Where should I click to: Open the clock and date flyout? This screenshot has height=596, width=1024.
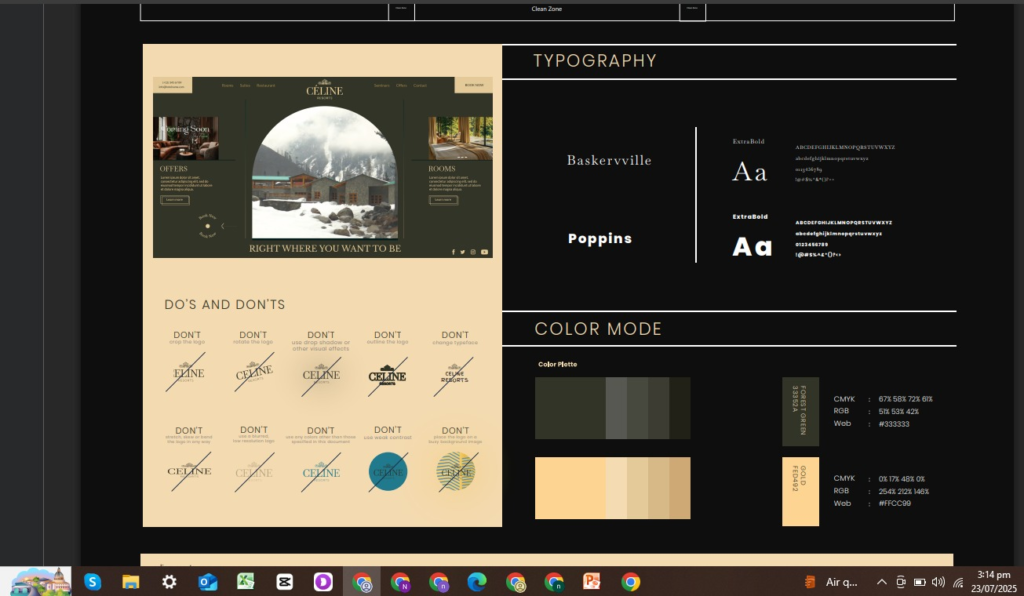coord(991,581)
